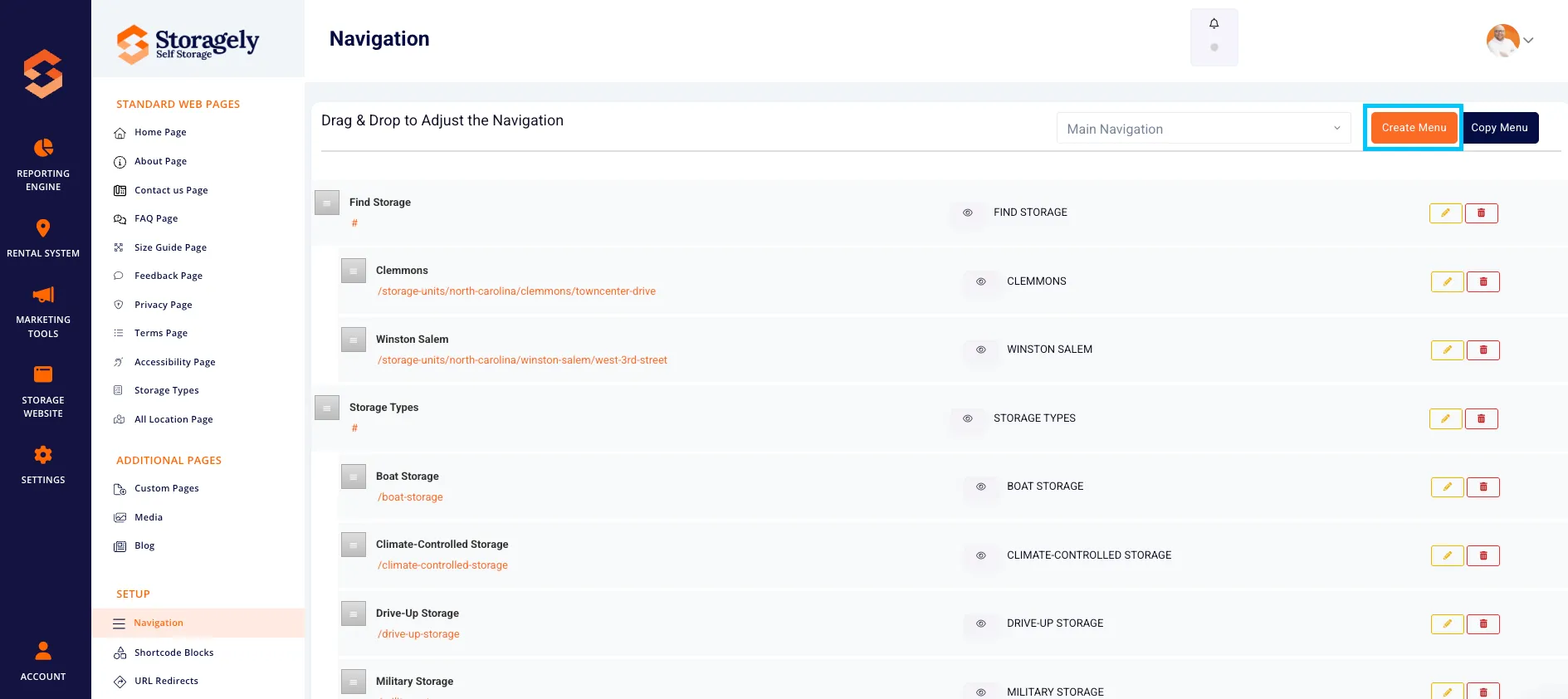Open the FAQ Page entry
Screen dimensions: 1568x699
click(156, 218)
